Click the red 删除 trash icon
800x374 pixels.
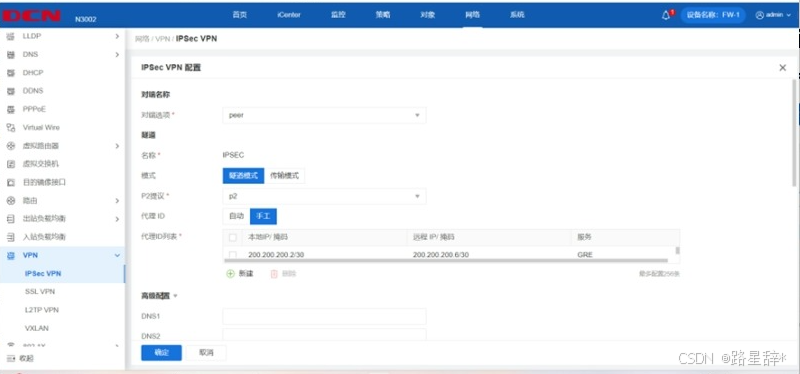274,274
